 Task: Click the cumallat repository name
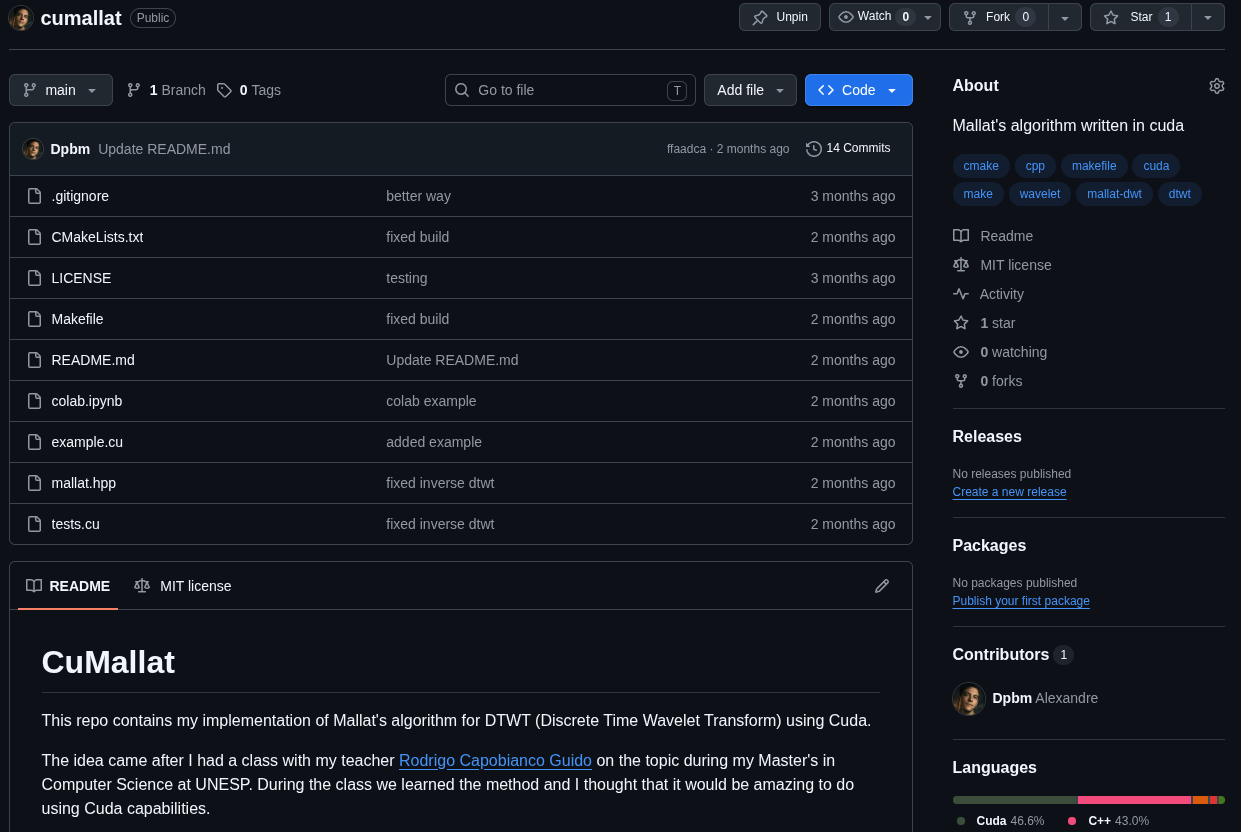81,18
